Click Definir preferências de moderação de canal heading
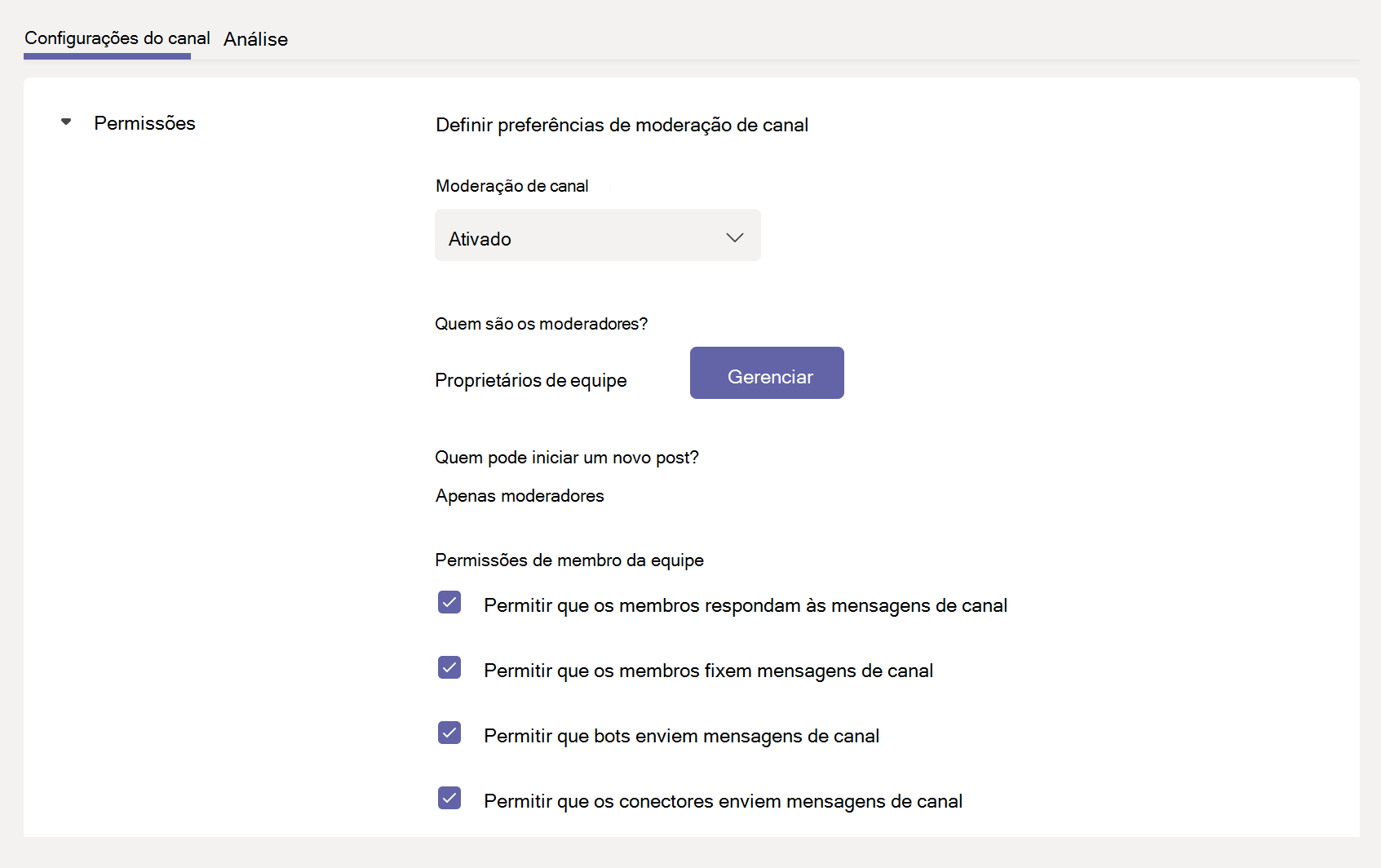Image resolution: width=1381 pixels, height=868 pixels. 622,125
